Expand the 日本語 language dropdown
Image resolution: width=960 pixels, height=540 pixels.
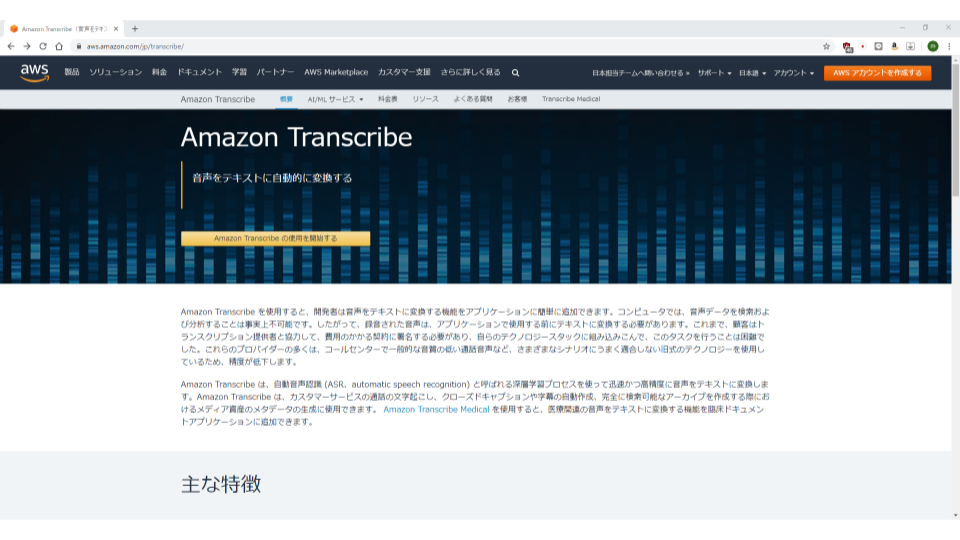pyautogui.click(x=752, y=73)
